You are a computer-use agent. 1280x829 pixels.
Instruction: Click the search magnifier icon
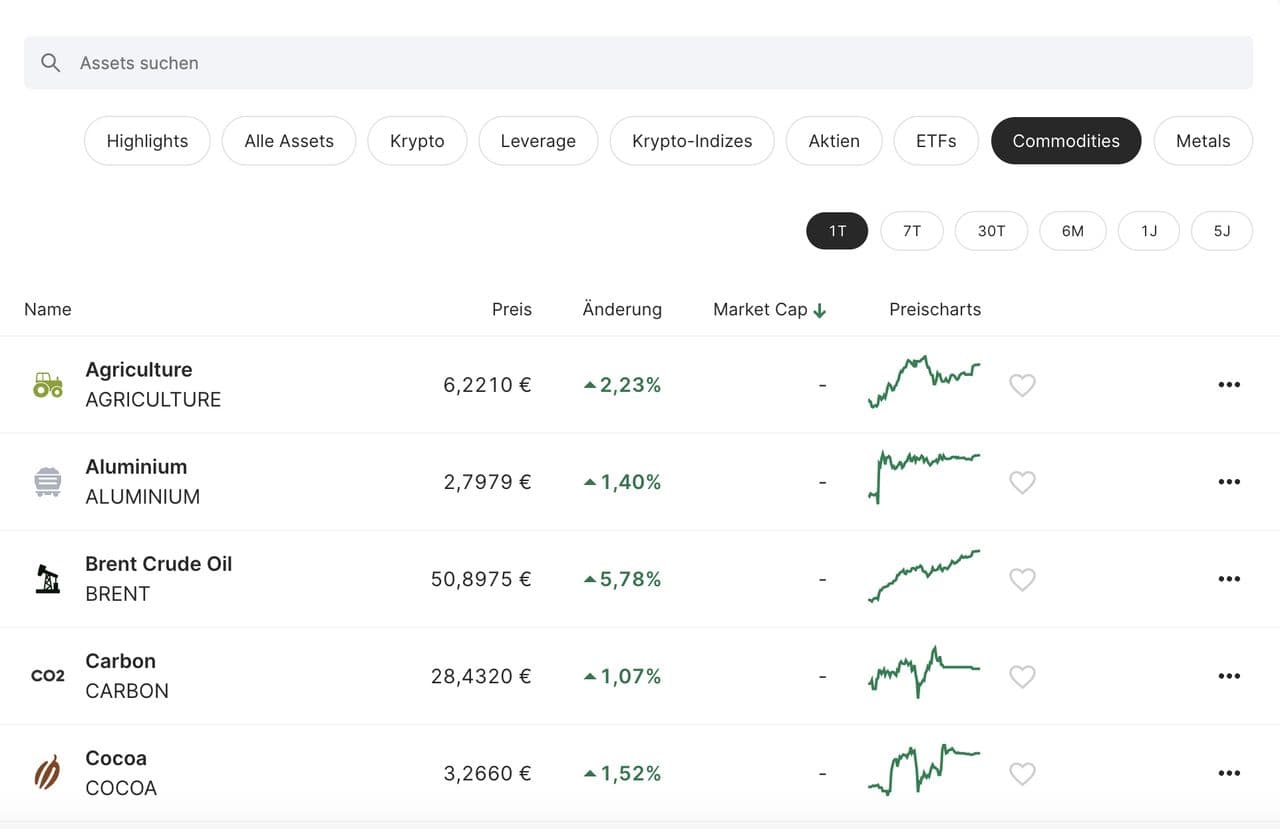(51, 63)
